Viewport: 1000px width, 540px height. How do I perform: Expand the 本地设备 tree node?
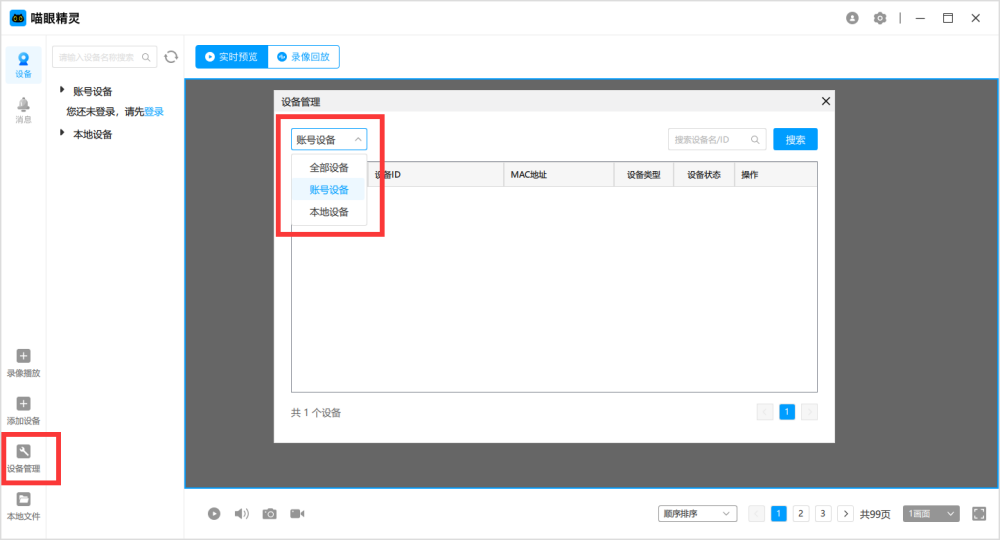[x=63, y=133]
